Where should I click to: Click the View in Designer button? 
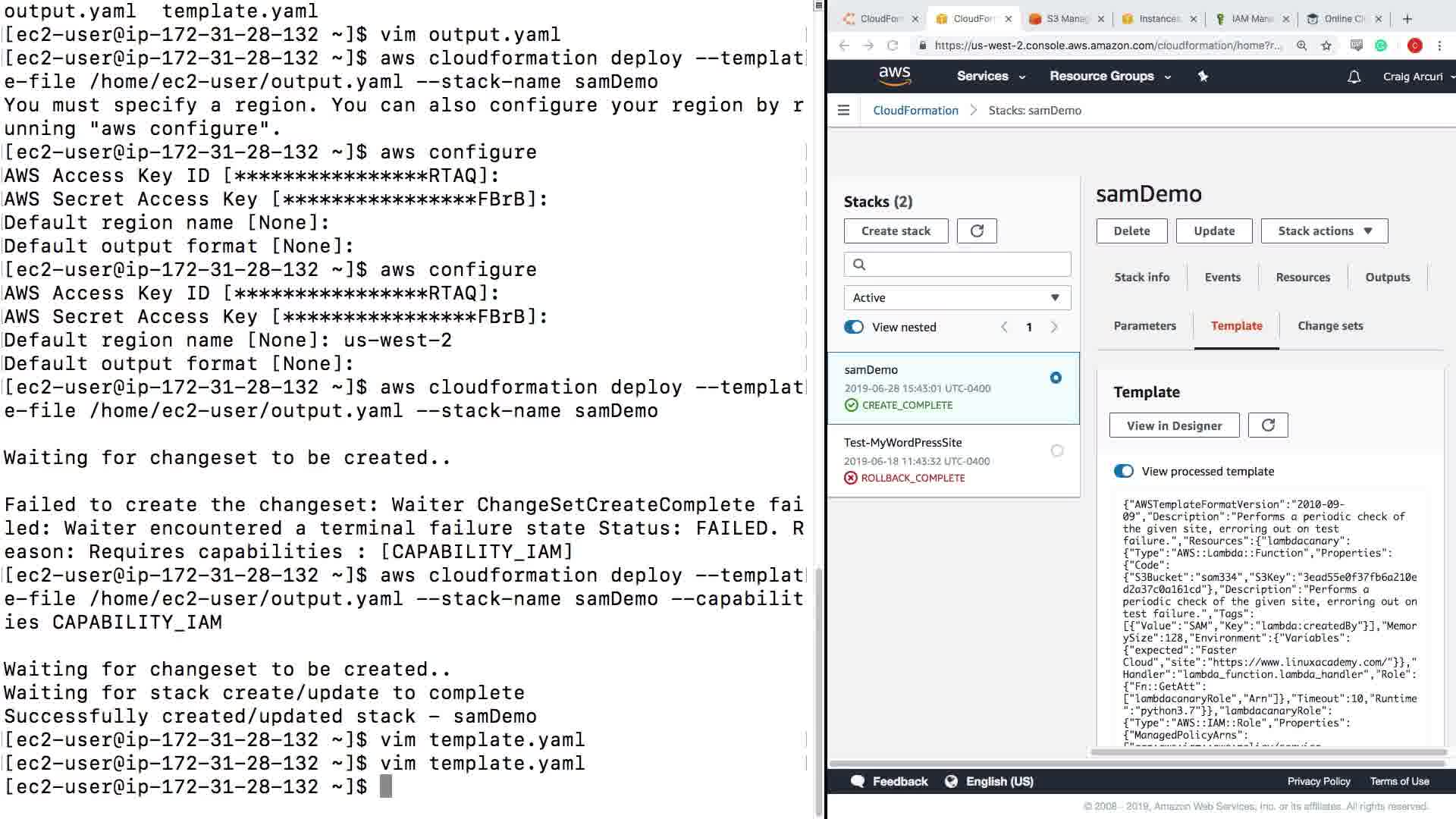(1174, 425)
